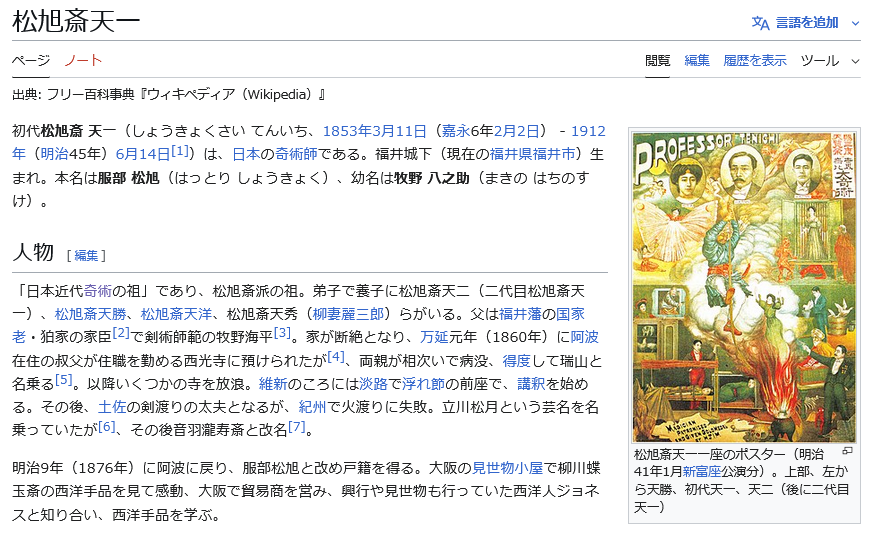Switch to the ノート tab
The width and height of the screenshot is (875, 533).
(83, 60)
